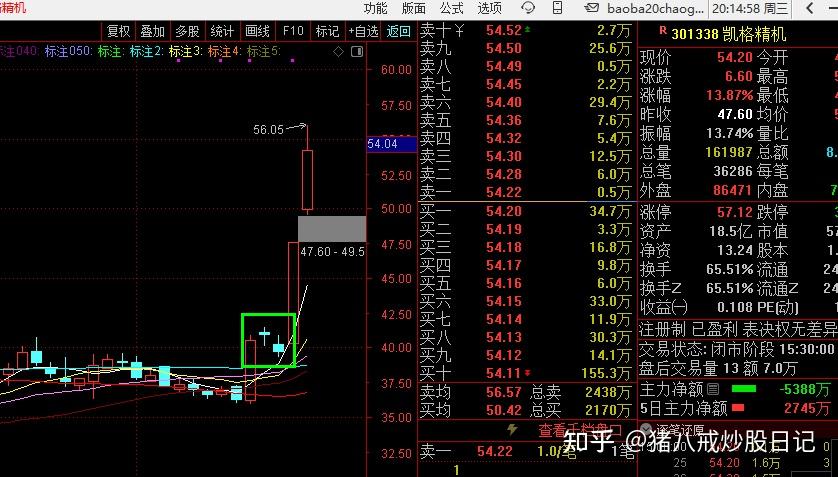This screenshot has height=477, width=838.
Task: Click red down arrow beside 54.11
Action: pos(527,373)
